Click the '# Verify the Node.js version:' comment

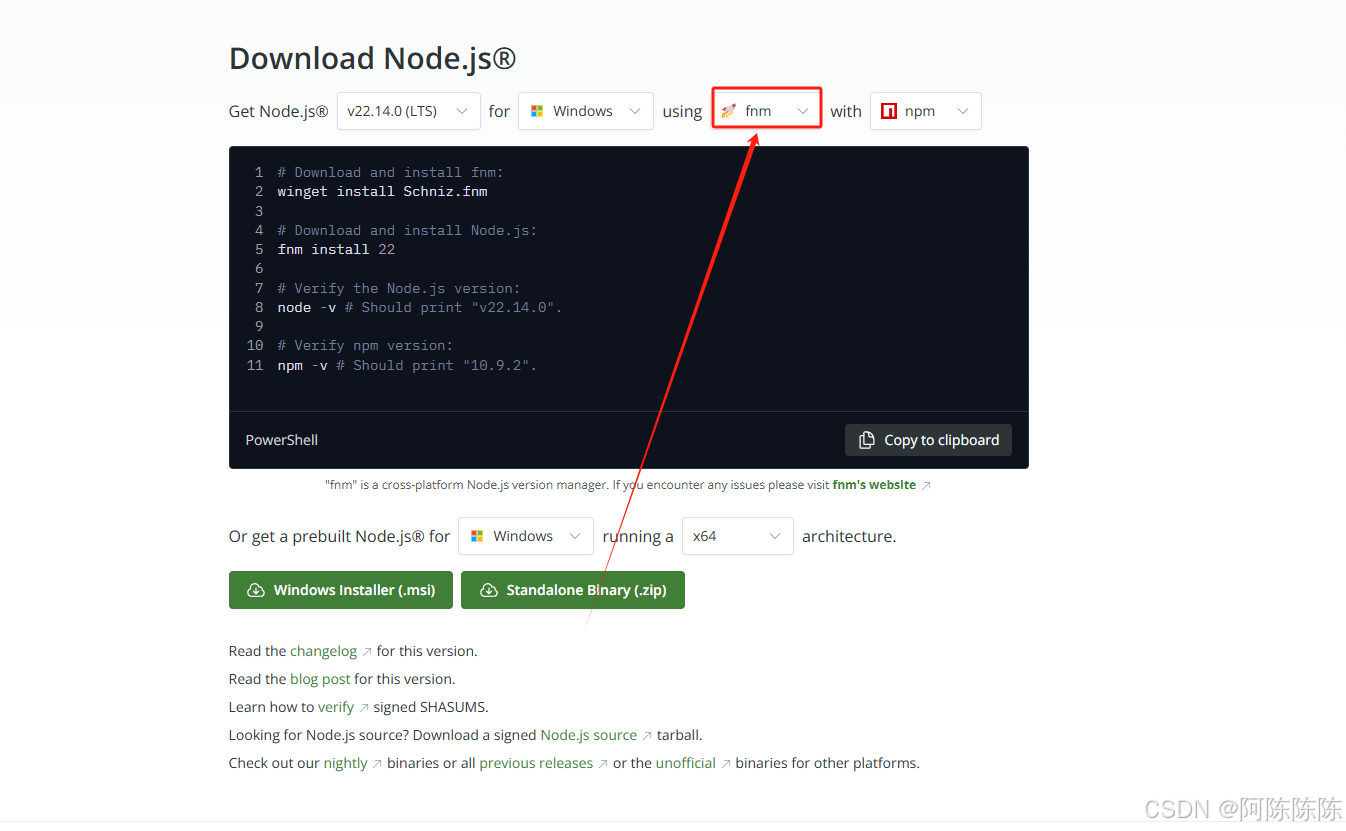tap(399, 288)
